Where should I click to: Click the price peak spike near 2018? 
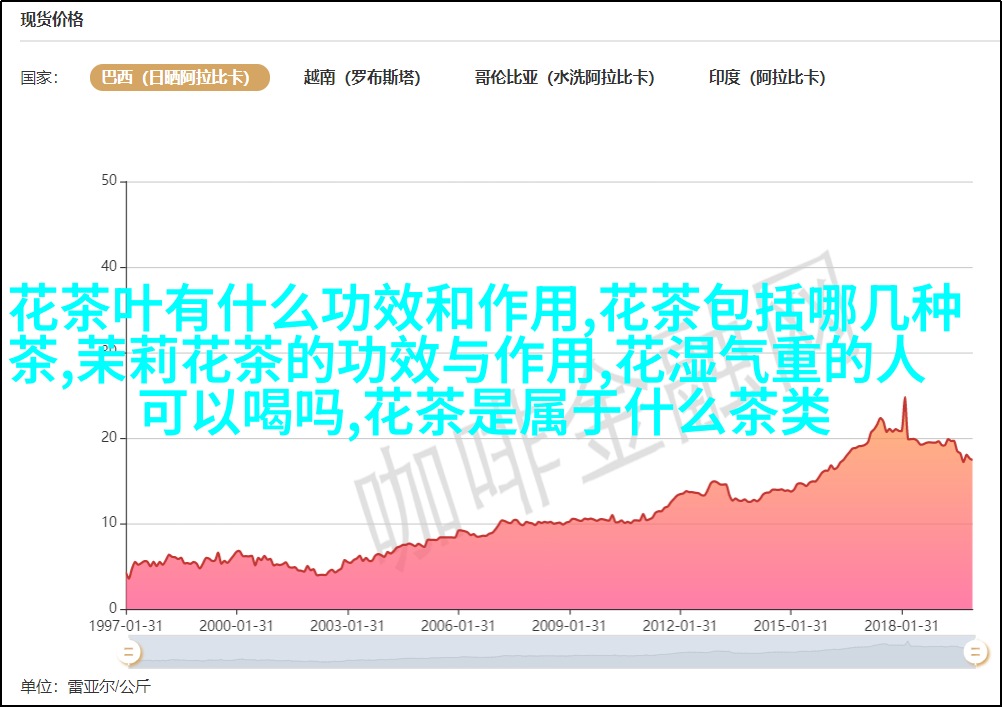coord(905,399)
